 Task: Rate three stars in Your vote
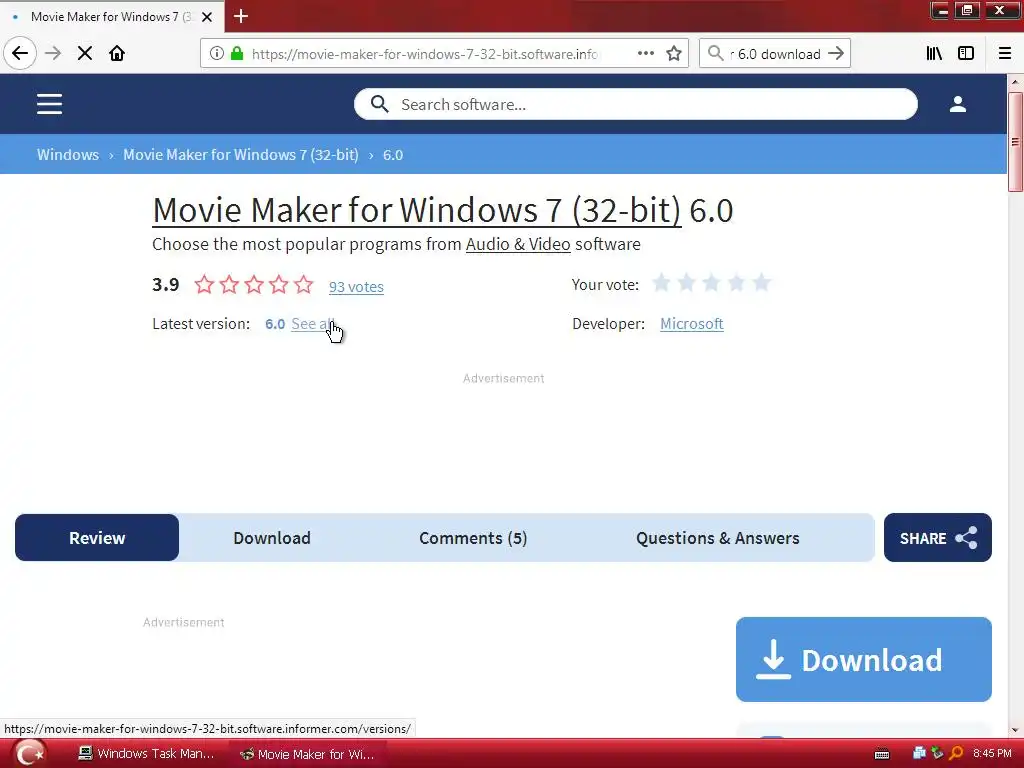(711, 283)
